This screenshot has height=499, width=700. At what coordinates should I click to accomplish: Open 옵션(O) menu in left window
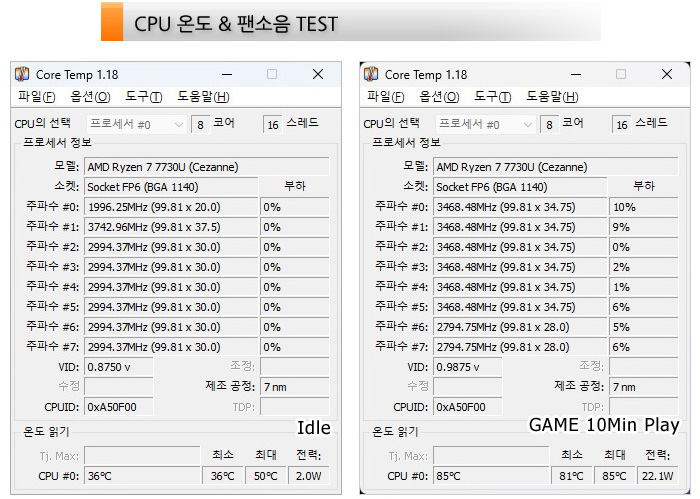[x=90, y=96]
